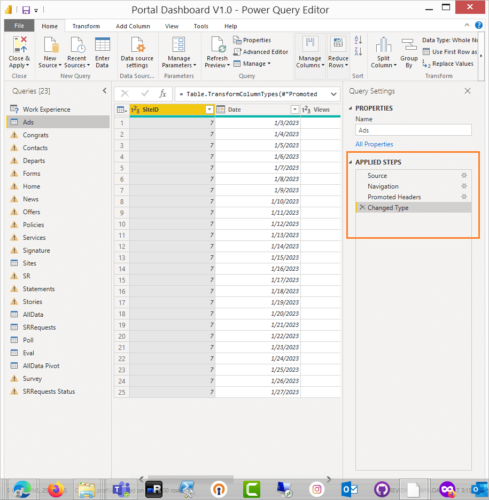Open the Enter Data table icon

tap(102, 45)
